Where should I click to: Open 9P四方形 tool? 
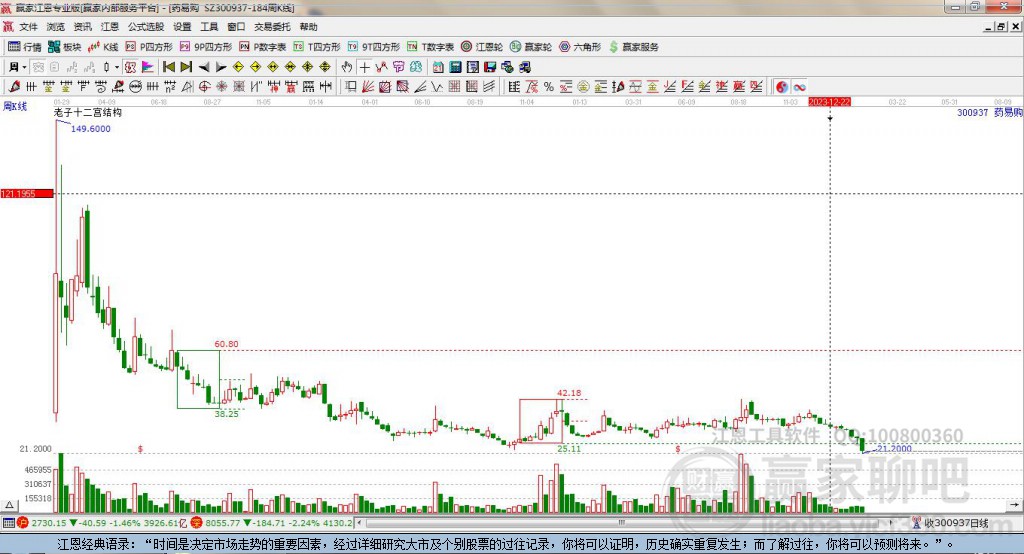pyautogui.click(x=206, y=47)
